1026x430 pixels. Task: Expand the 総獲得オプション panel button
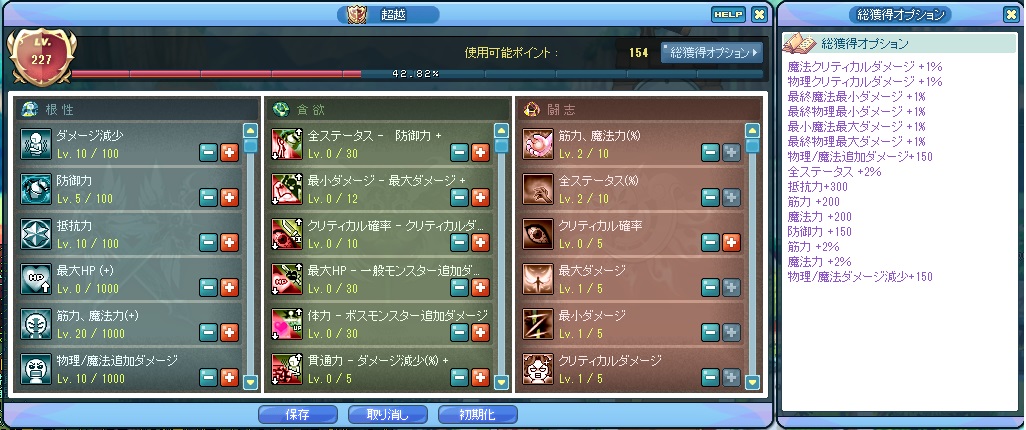coord(712,52)
